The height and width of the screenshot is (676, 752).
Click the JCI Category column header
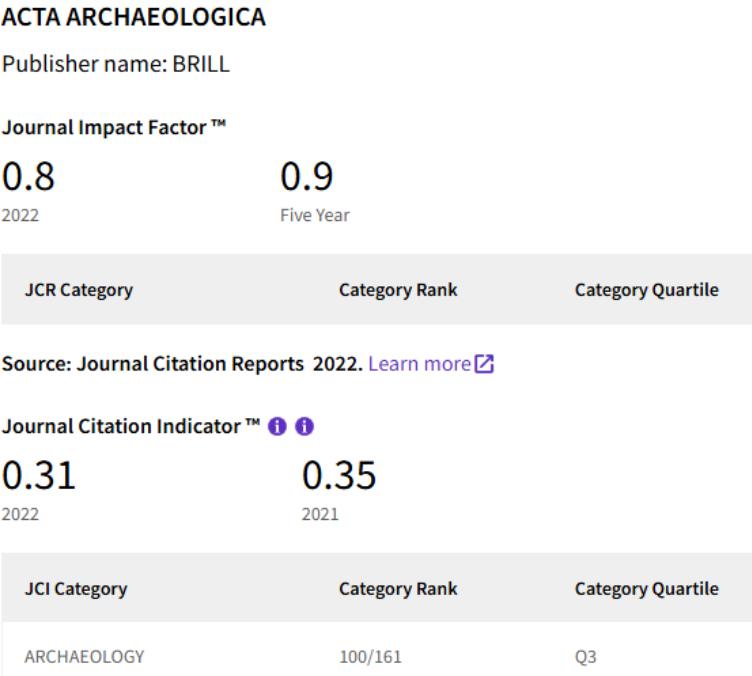pyautogui.click(x=76, y=589)
